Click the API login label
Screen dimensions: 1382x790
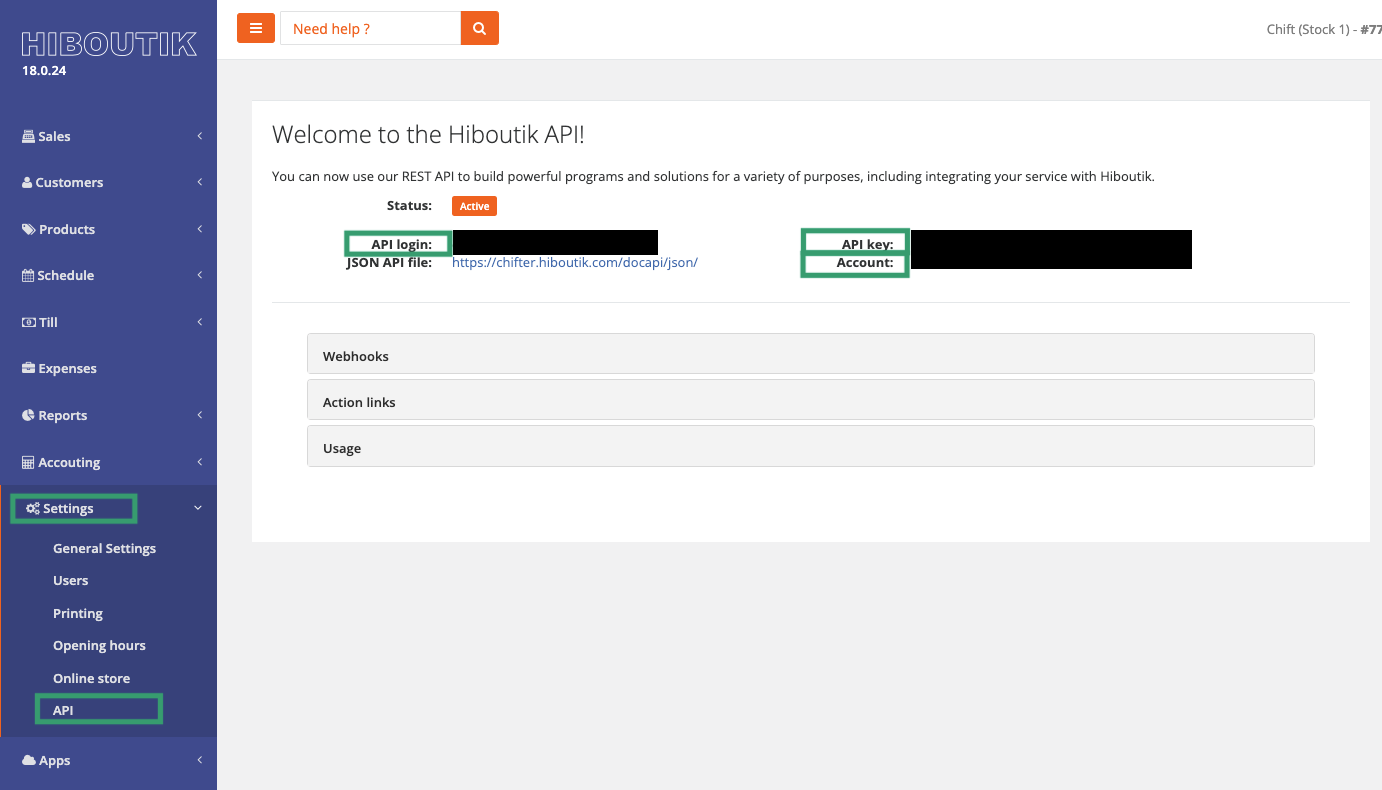pyautogui.click(x=402, y=244)
